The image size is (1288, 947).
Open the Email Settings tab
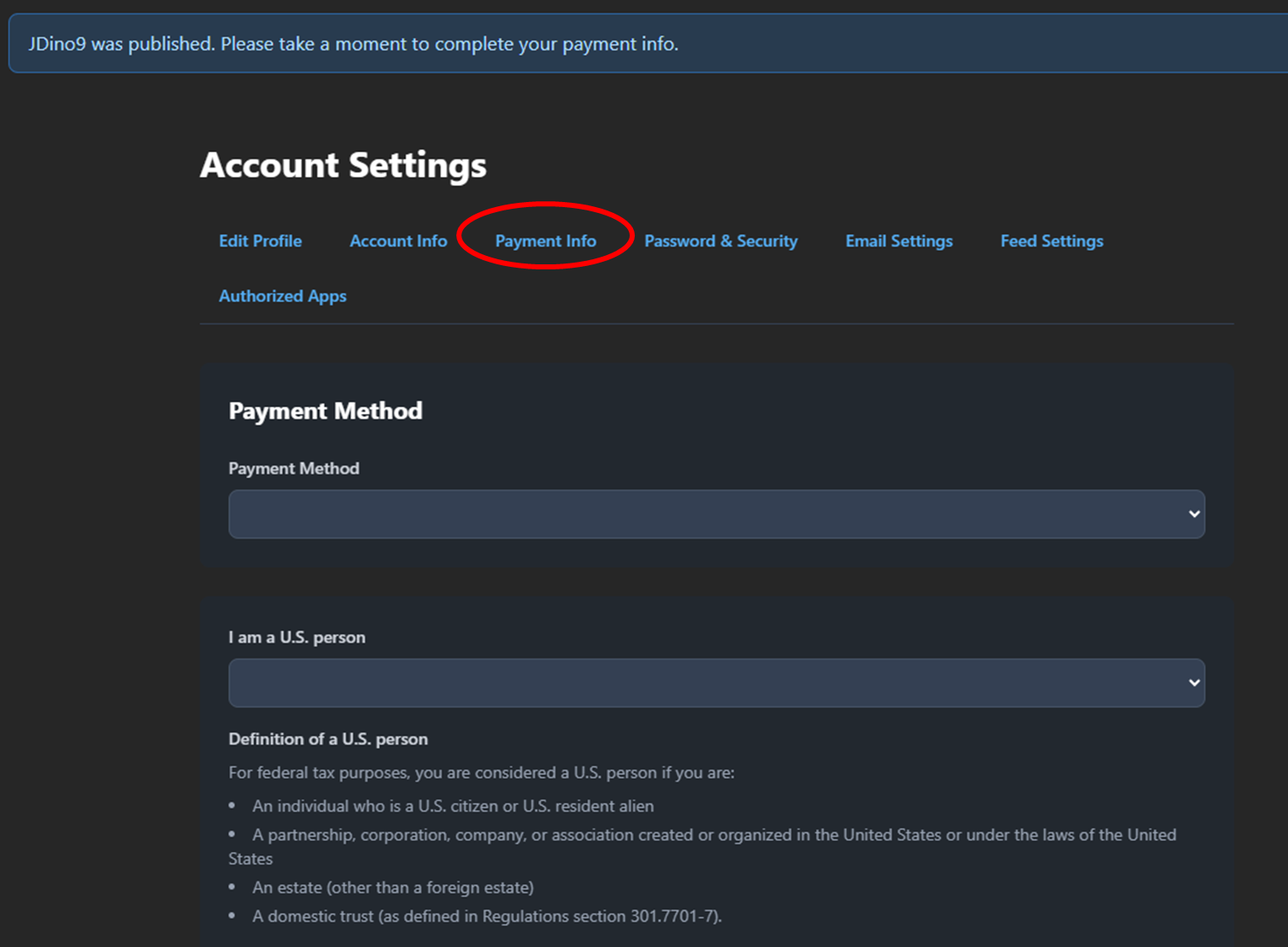point(899,241)
